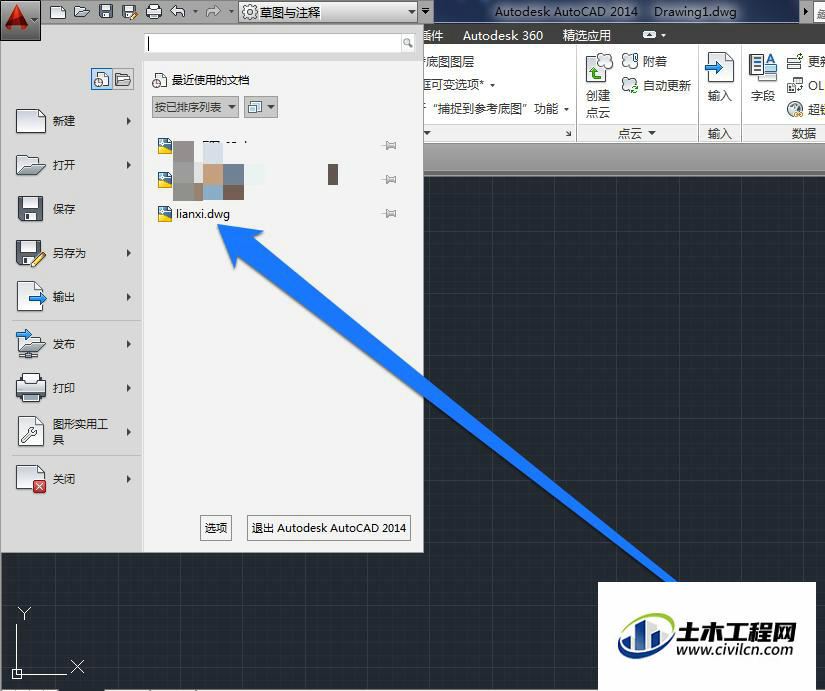Select 另存为 in the application menu
Screen dimensions: 825x691
[74, 253]
